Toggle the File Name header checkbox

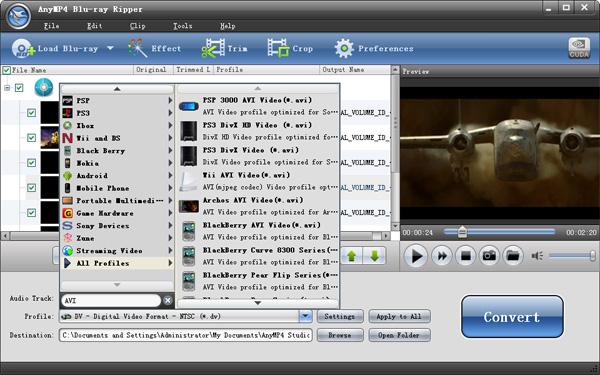pyautogui.click(x=7, y=70)
